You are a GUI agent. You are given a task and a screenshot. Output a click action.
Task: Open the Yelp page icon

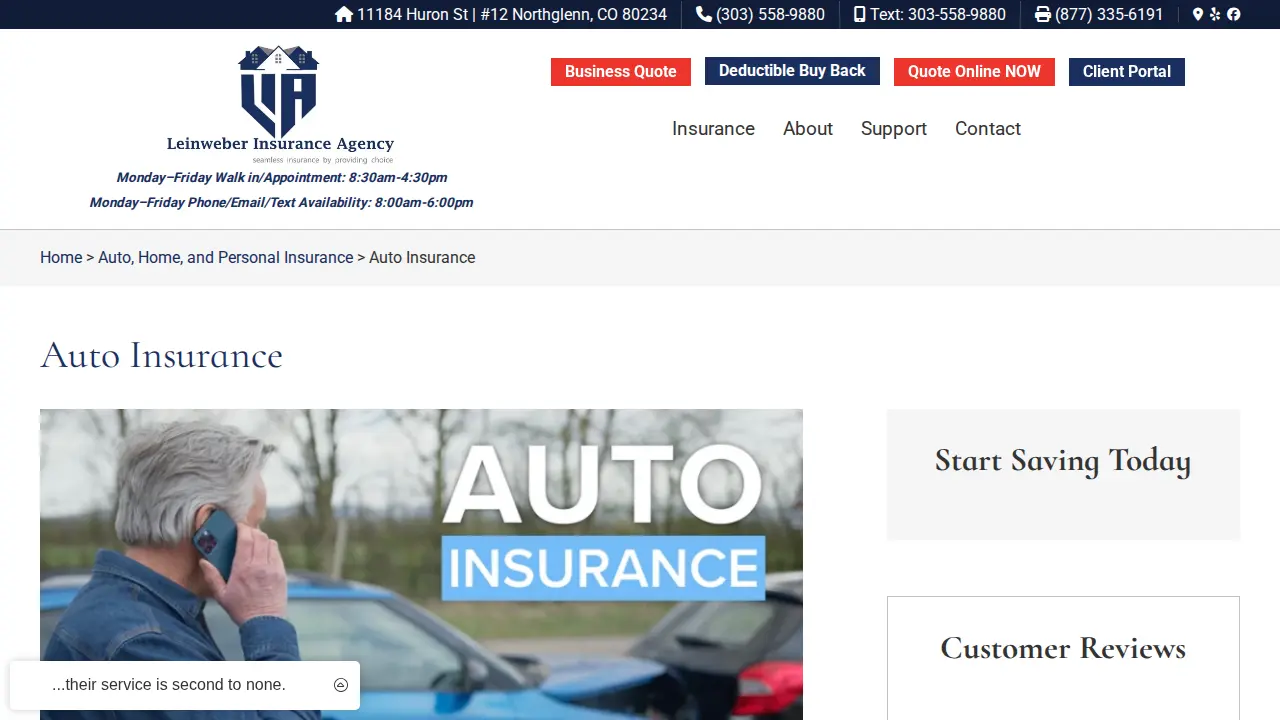click(1215, 14)
